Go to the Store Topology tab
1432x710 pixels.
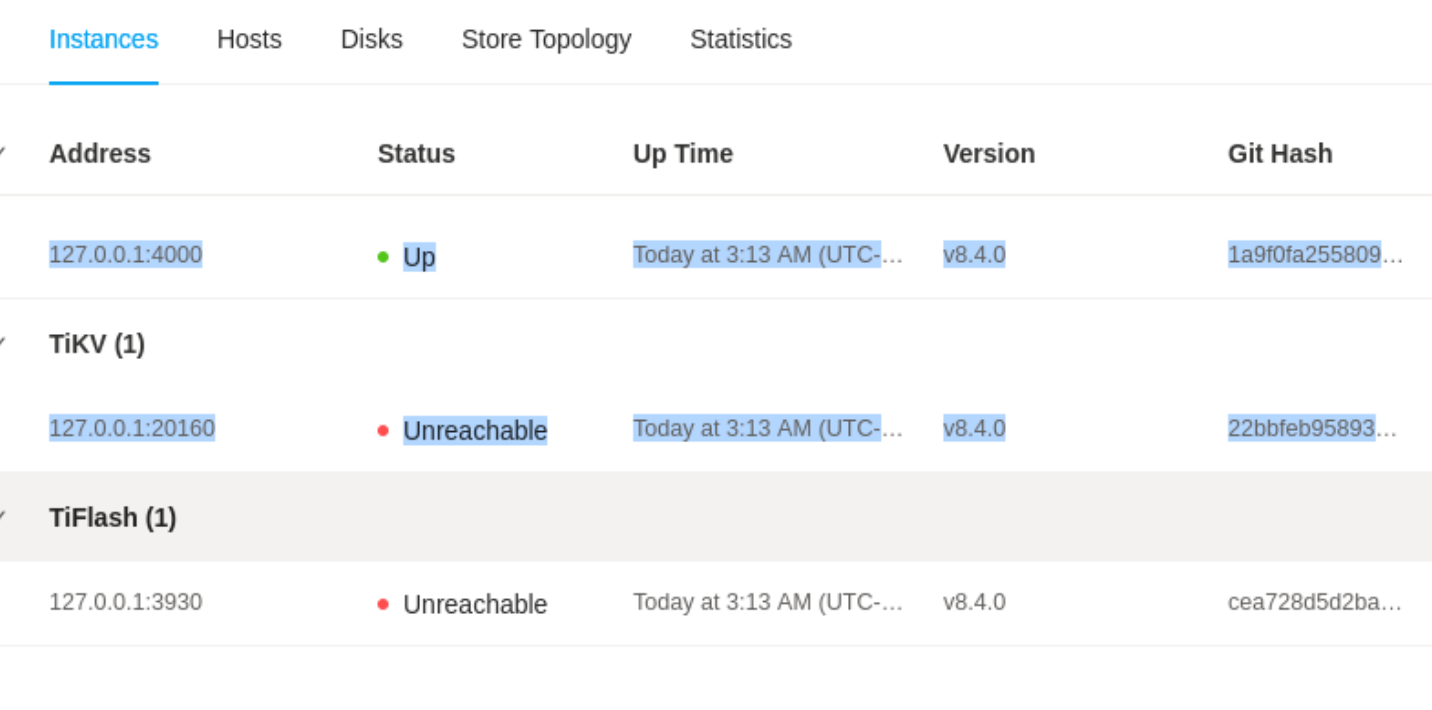pos(546,39)
